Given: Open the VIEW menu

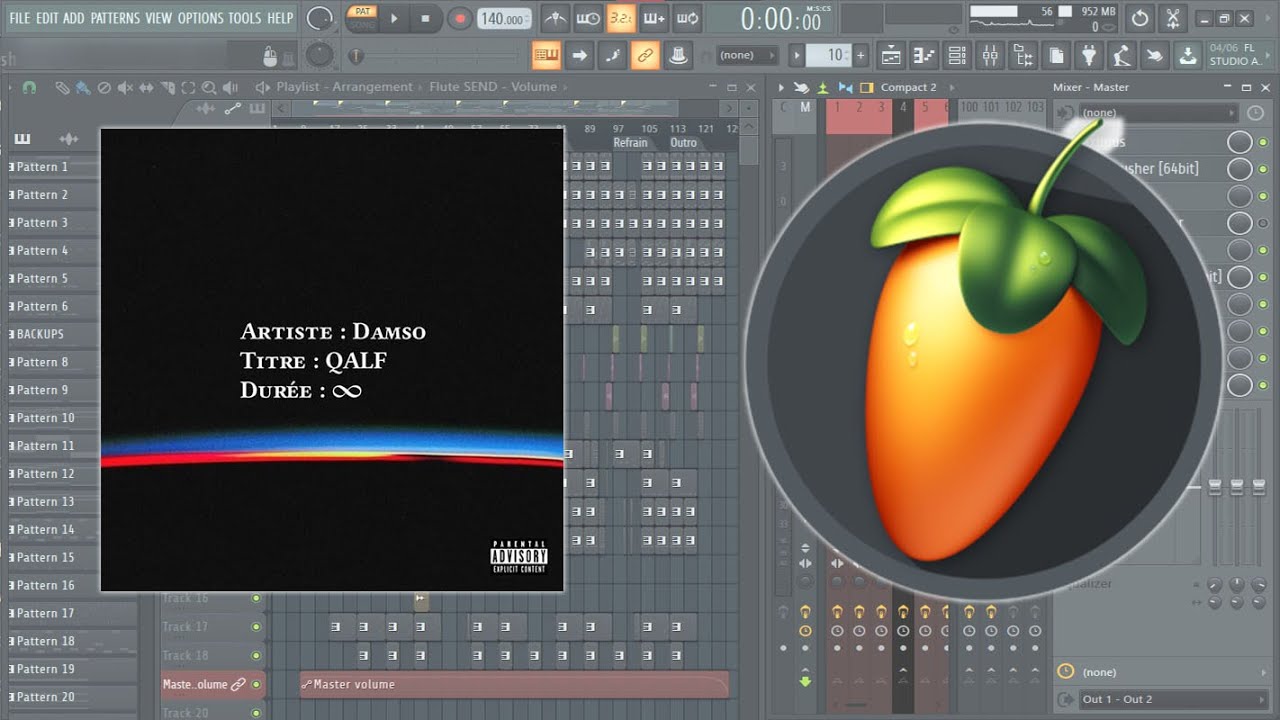Looking at the screenshot, I should pyautogui.click(x=159, y=18).
